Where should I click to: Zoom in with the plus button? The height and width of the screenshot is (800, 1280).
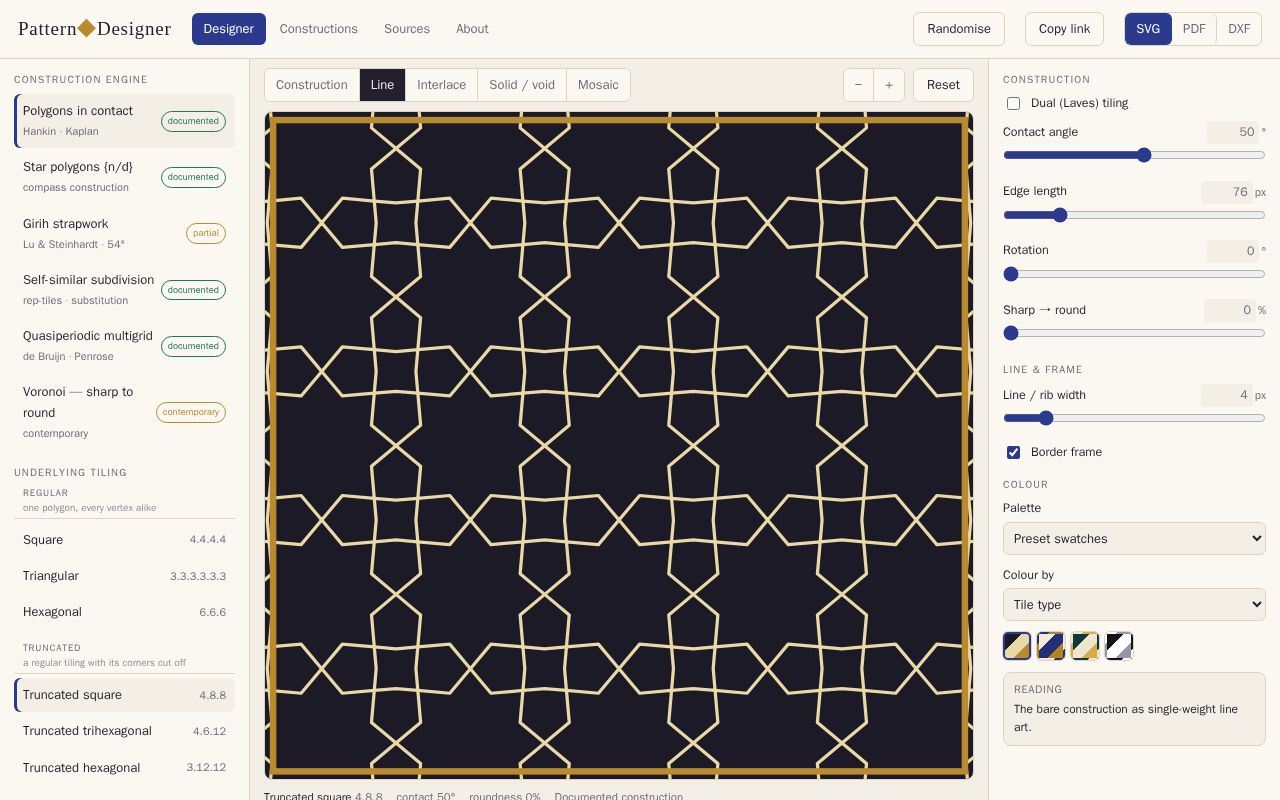[889, 85]
